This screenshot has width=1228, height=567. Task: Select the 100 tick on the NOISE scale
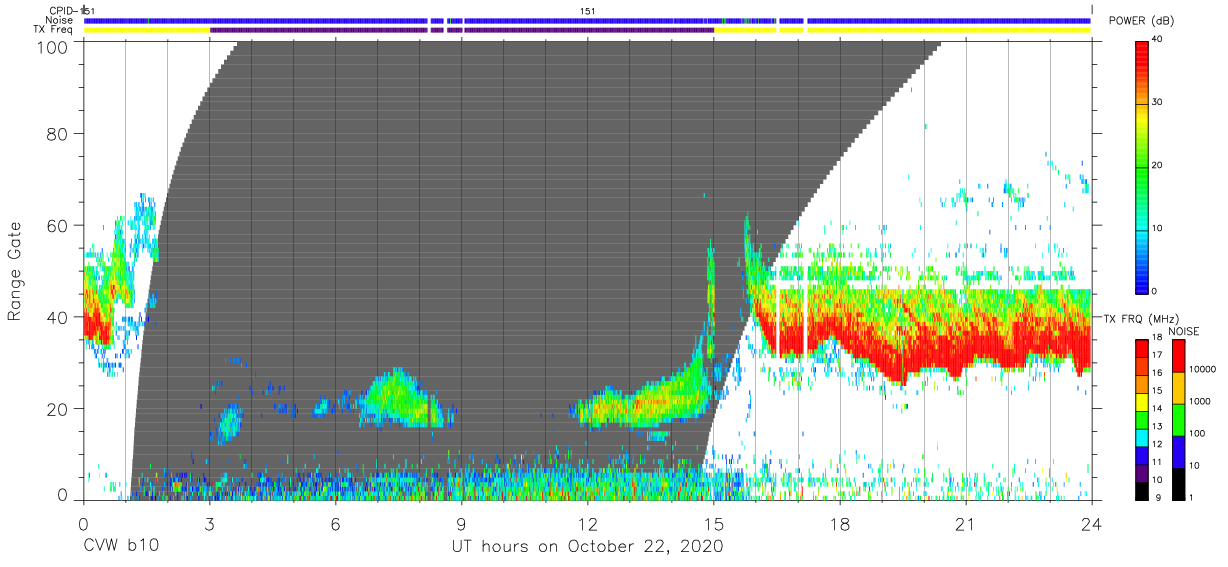1198,433
